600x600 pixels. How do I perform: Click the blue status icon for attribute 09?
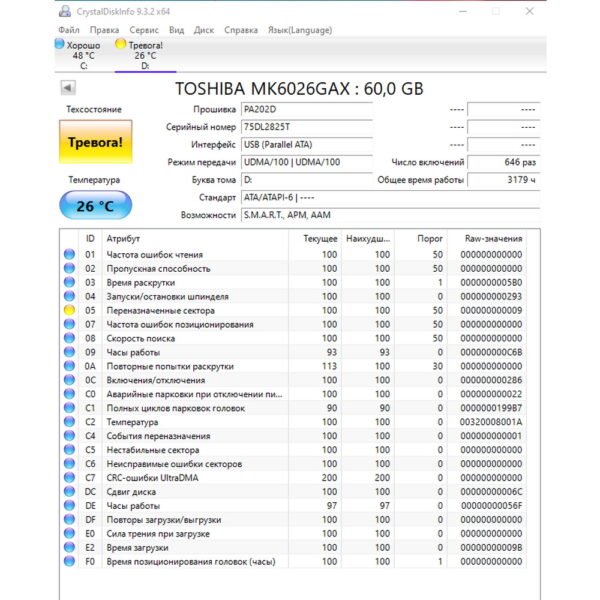pyautogui.click(x=69, y=352)
